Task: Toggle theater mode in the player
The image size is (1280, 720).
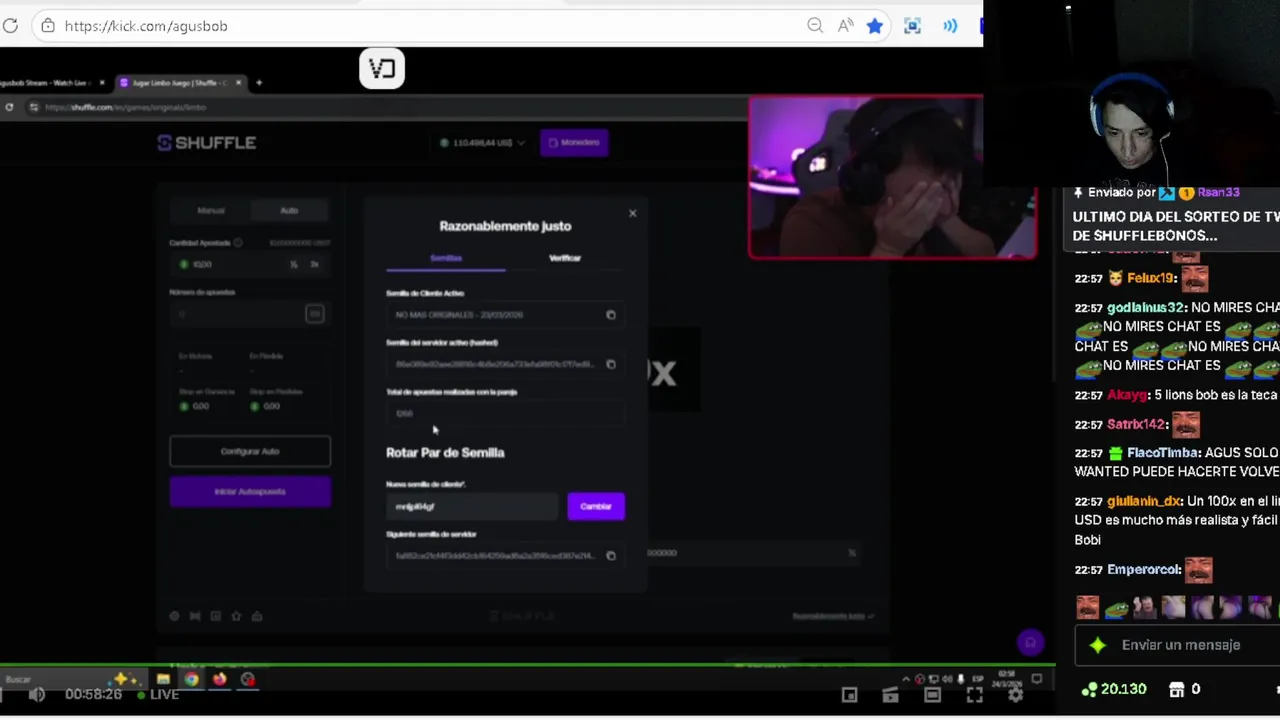Action: [x=932, y=695]
